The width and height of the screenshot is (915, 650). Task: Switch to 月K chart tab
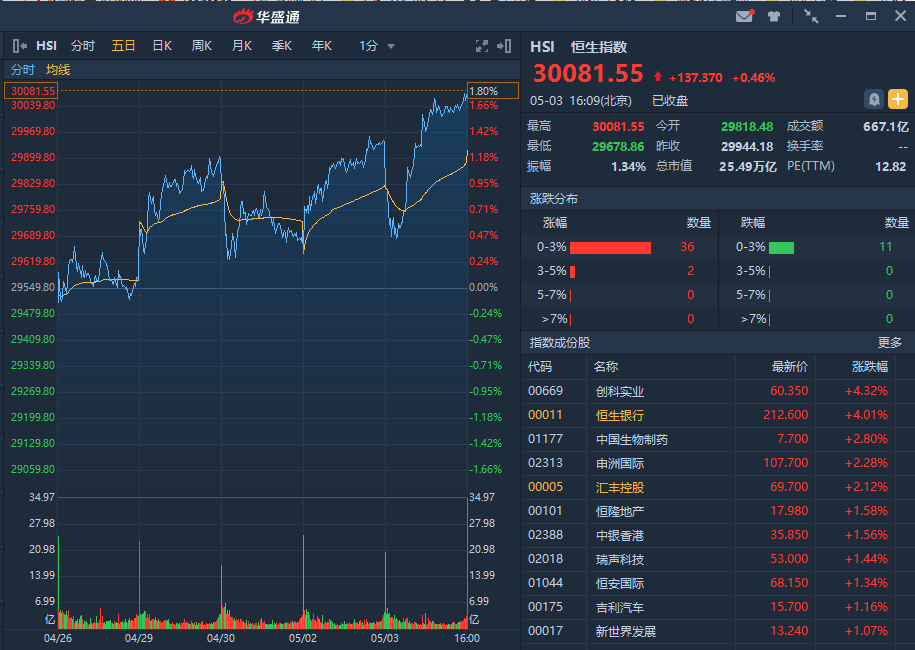coord(242,46)
